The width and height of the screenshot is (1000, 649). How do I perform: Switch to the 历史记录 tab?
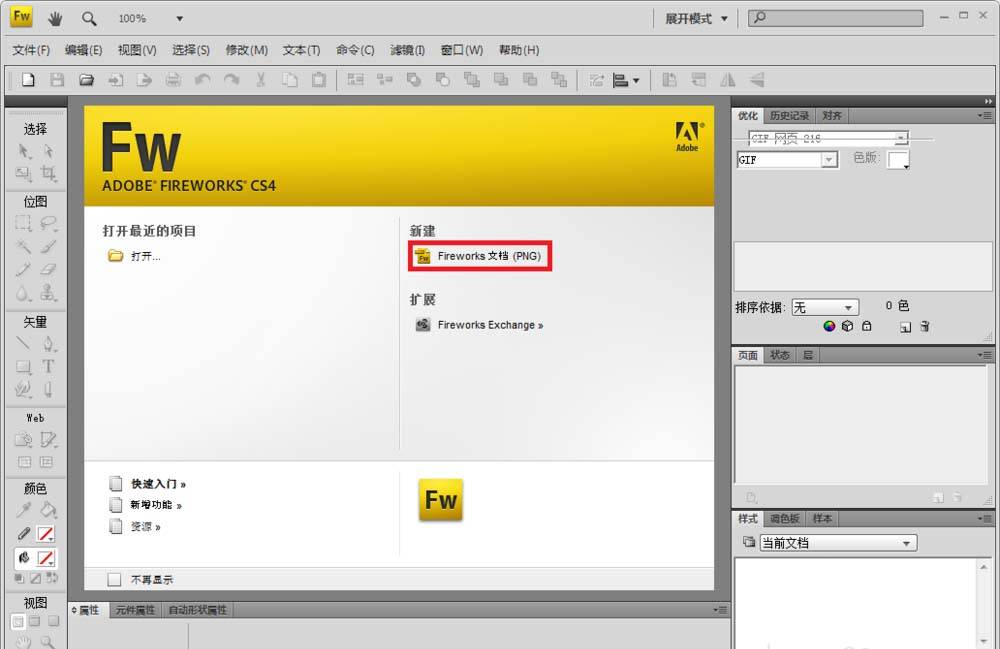coord(790,116)
